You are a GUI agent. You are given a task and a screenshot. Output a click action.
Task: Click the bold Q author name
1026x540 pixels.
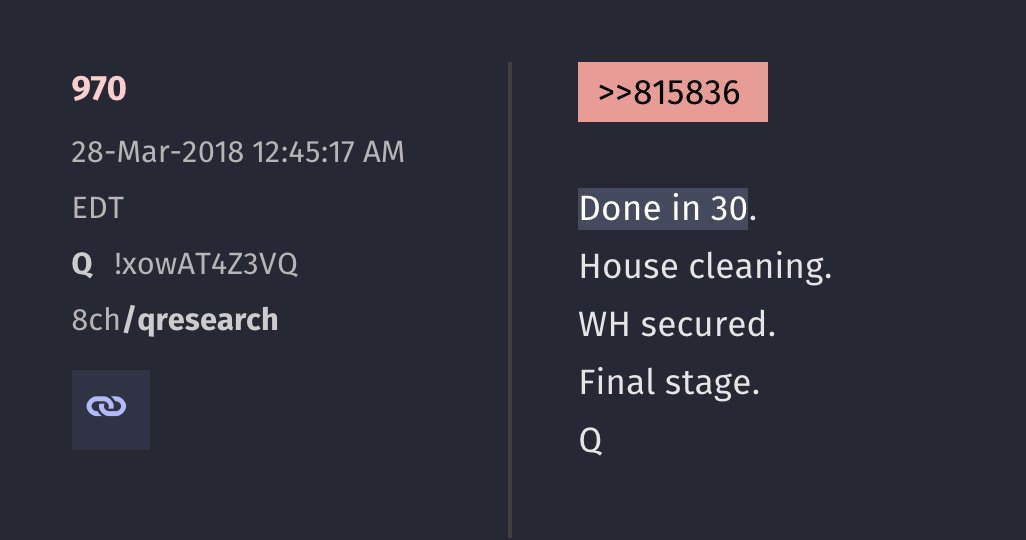click(82, 265)
